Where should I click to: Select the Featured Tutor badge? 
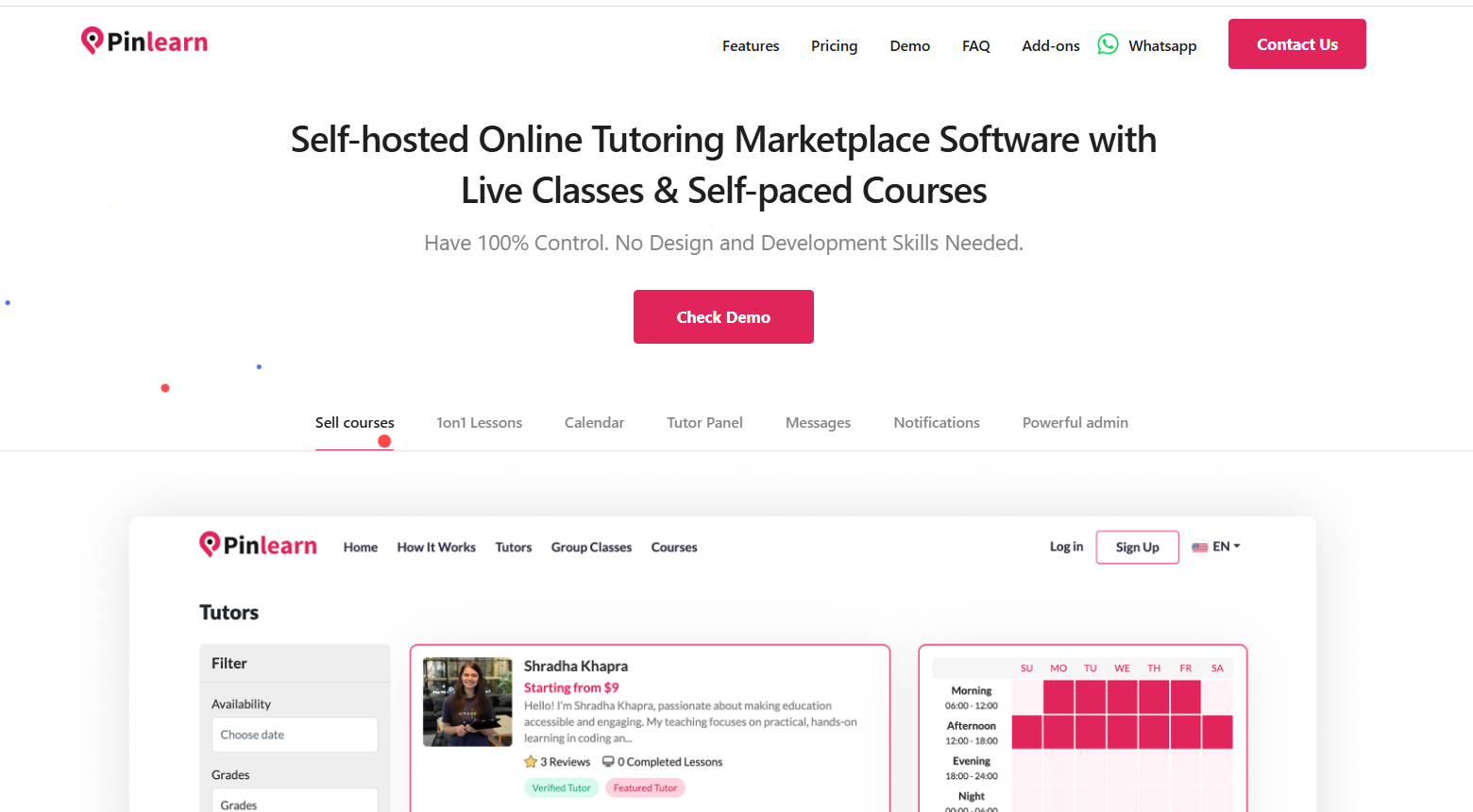[645, 787]
